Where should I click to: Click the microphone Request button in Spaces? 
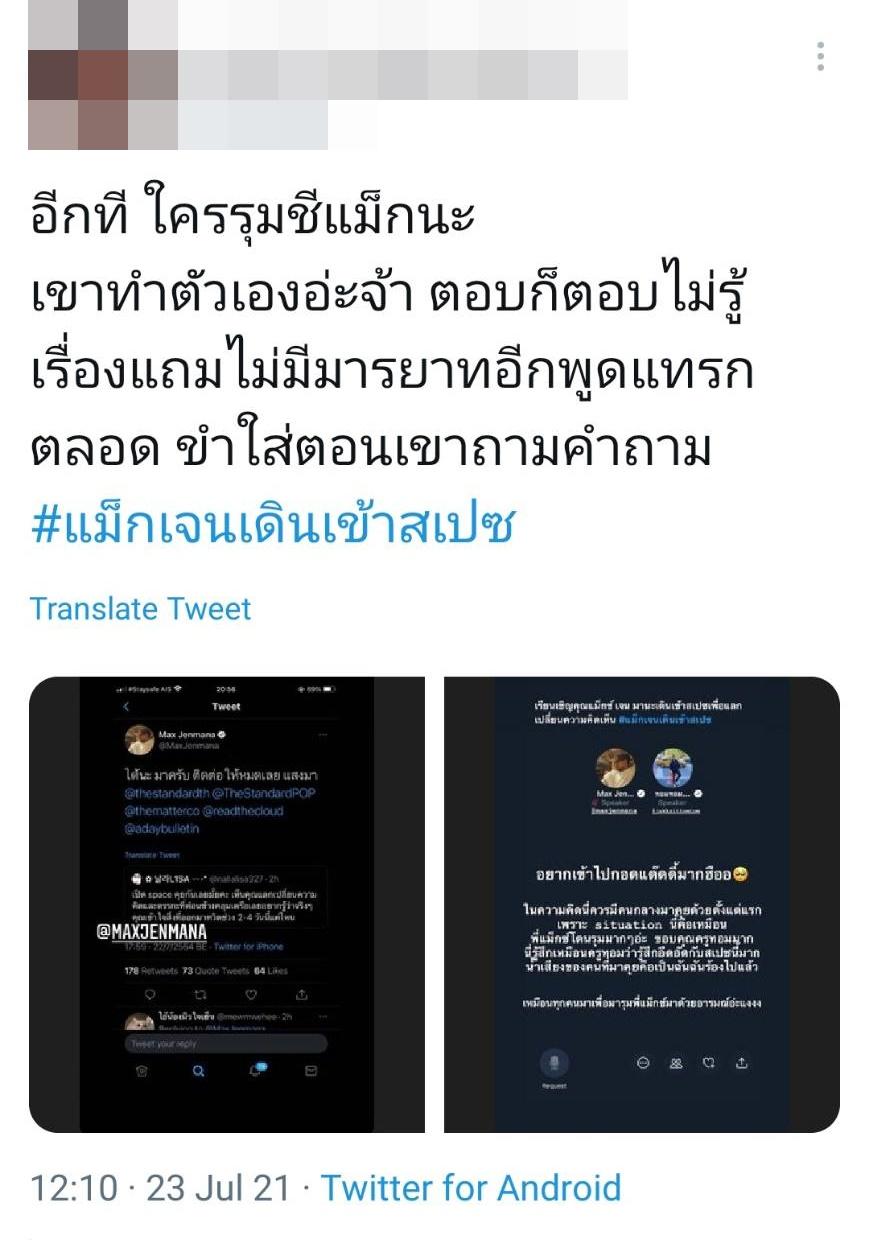coord(554,1066)
